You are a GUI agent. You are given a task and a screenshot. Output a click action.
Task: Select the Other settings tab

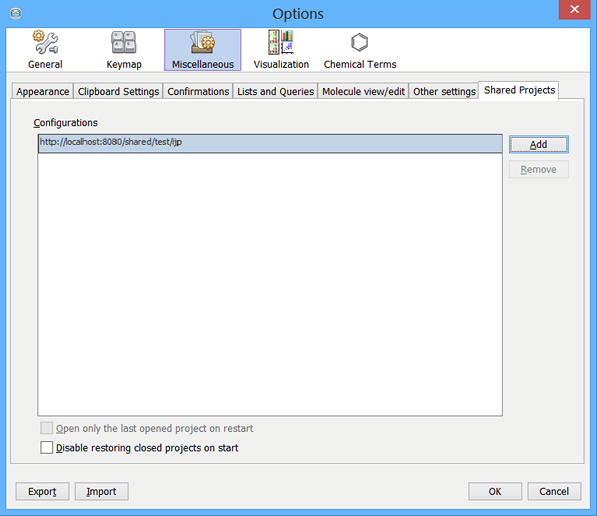coord(444,91)
